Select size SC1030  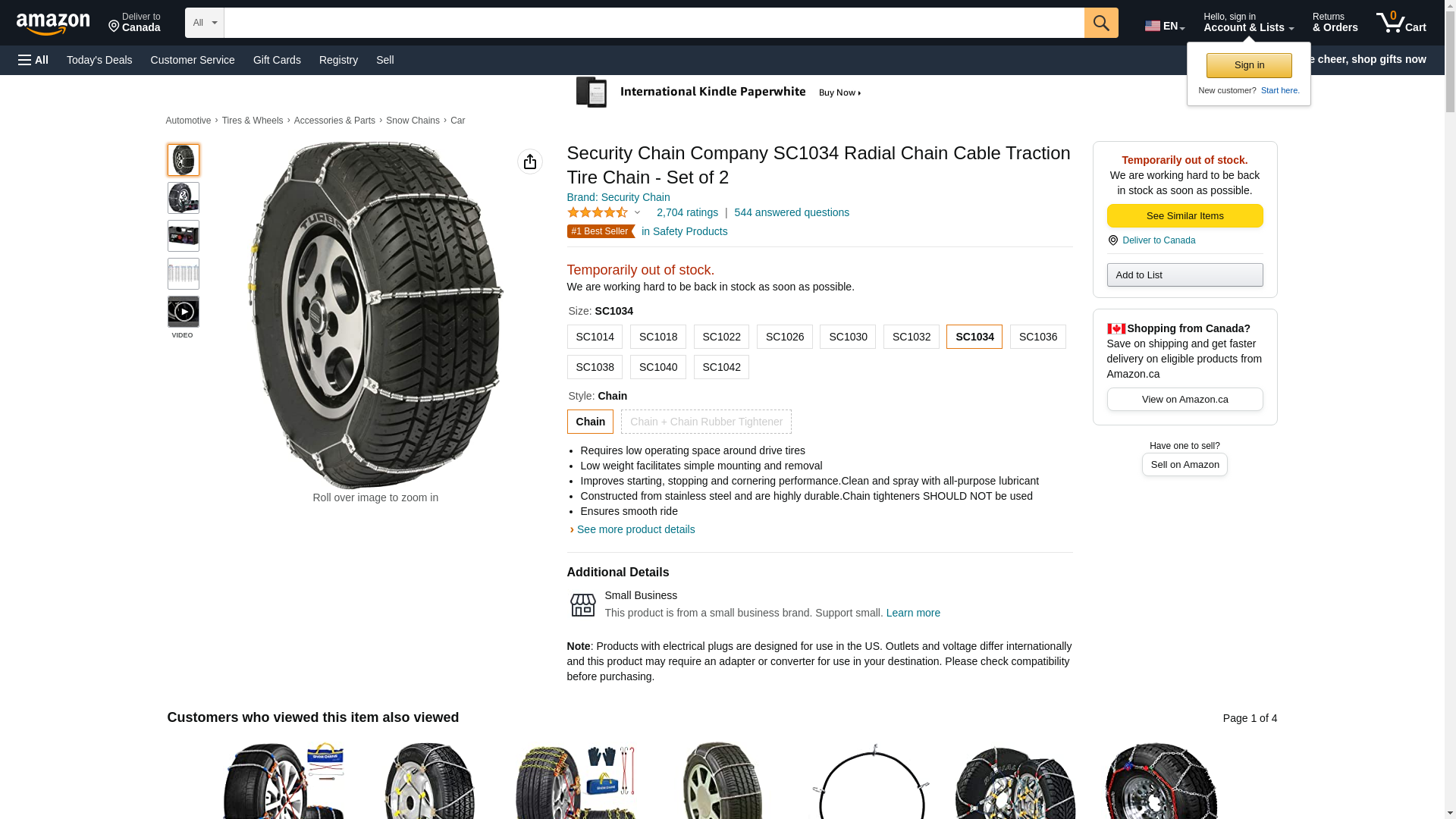(x=848, y=337)
